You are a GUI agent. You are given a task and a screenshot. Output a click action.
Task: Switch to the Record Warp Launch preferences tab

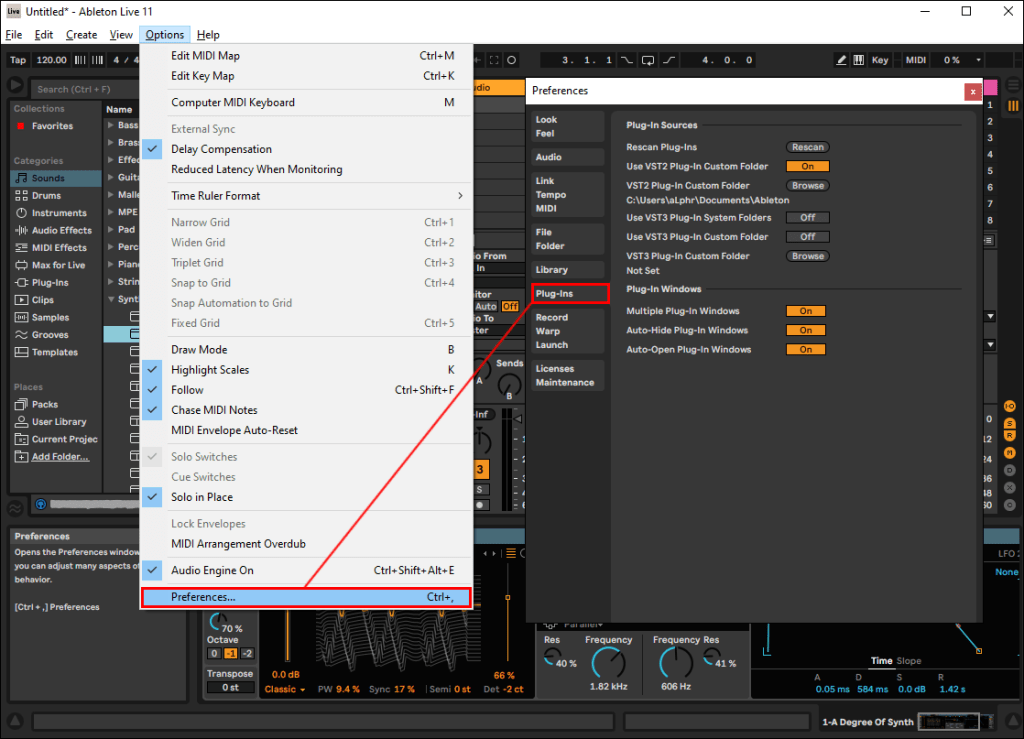click(567, 331)
